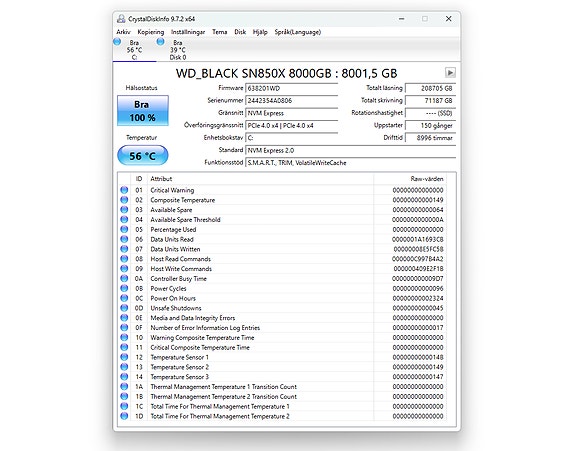
Task: Open the Disk menu
Action: tap(240, 32)
